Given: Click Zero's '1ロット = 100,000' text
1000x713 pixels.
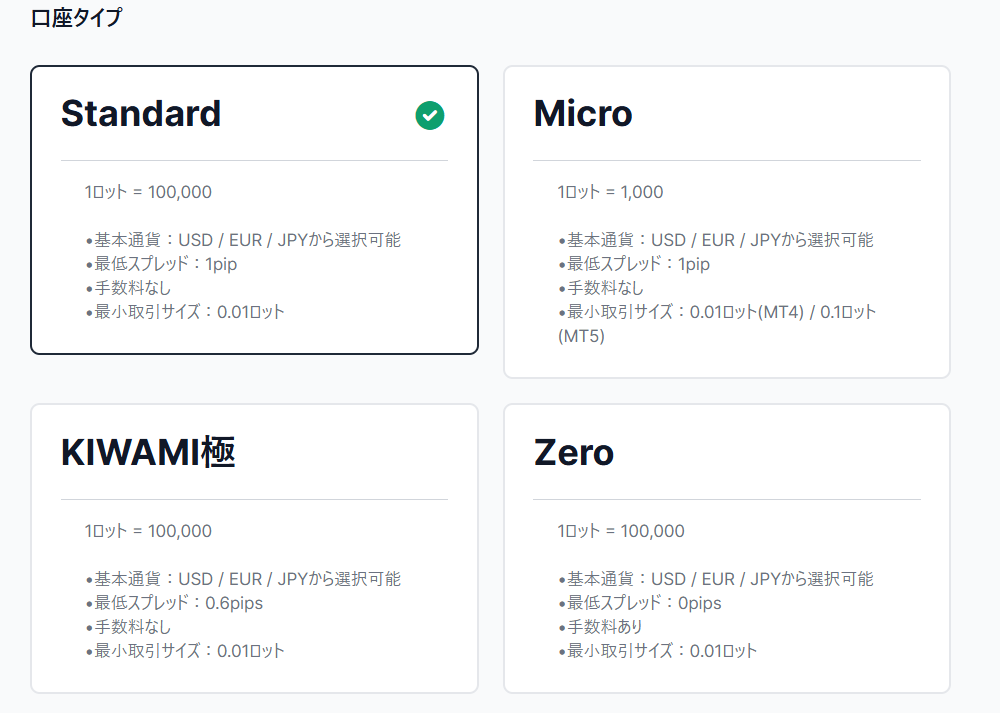Looking at the screenshot, I should coord(621,531).
